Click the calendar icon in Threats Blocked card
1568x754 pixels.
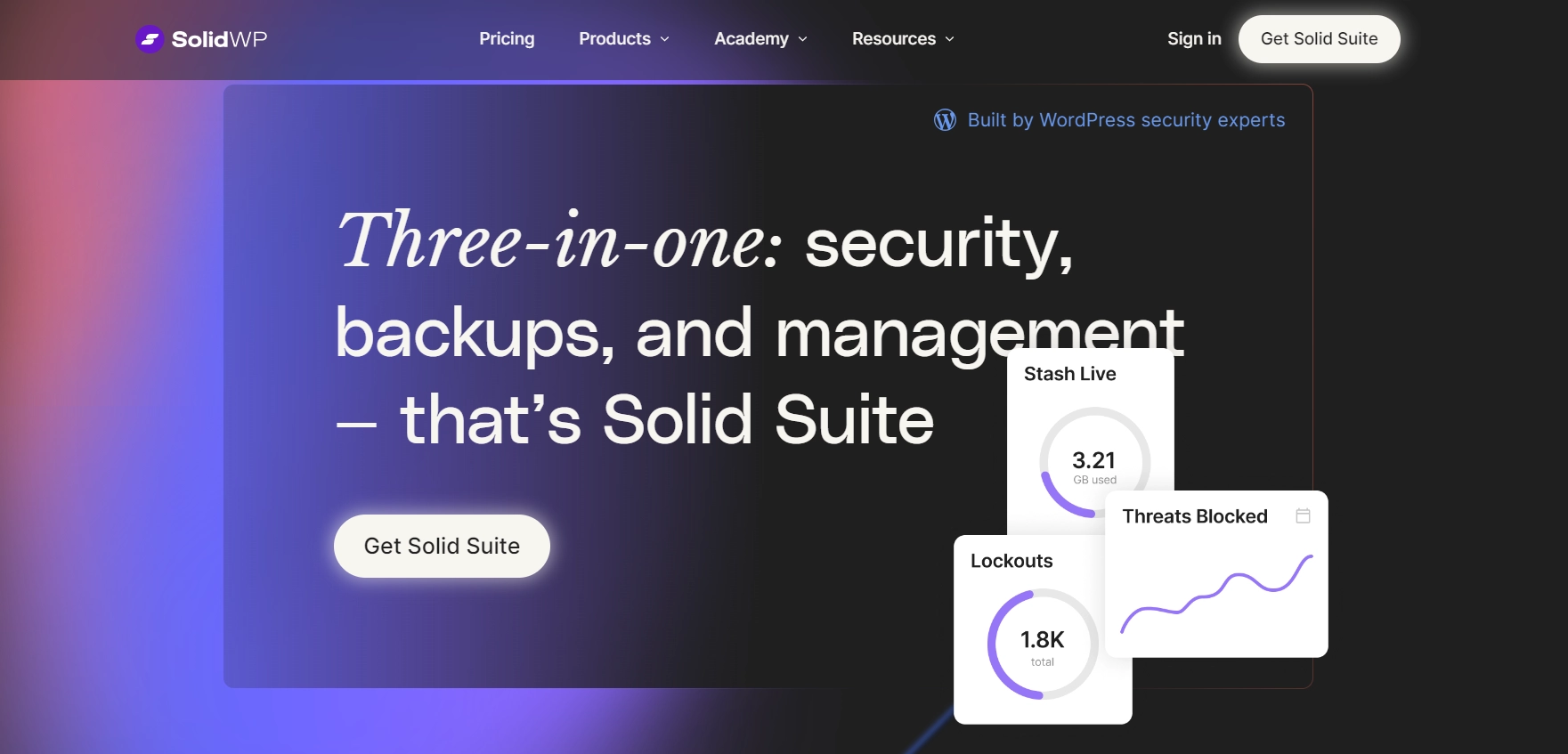1303,515
